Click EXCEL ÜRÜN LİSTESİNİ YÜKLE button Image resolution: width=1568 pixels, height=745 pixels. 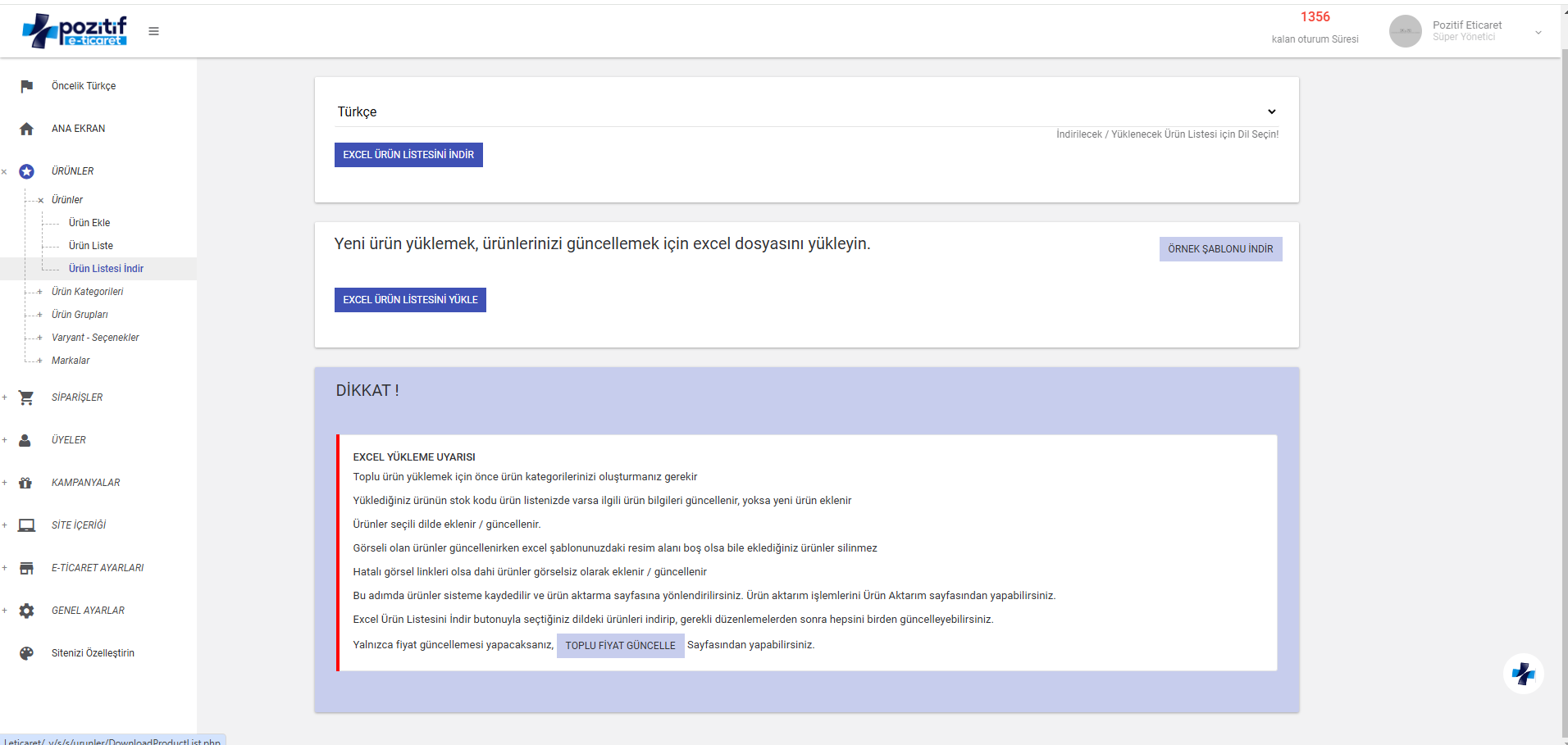(410, 300)
